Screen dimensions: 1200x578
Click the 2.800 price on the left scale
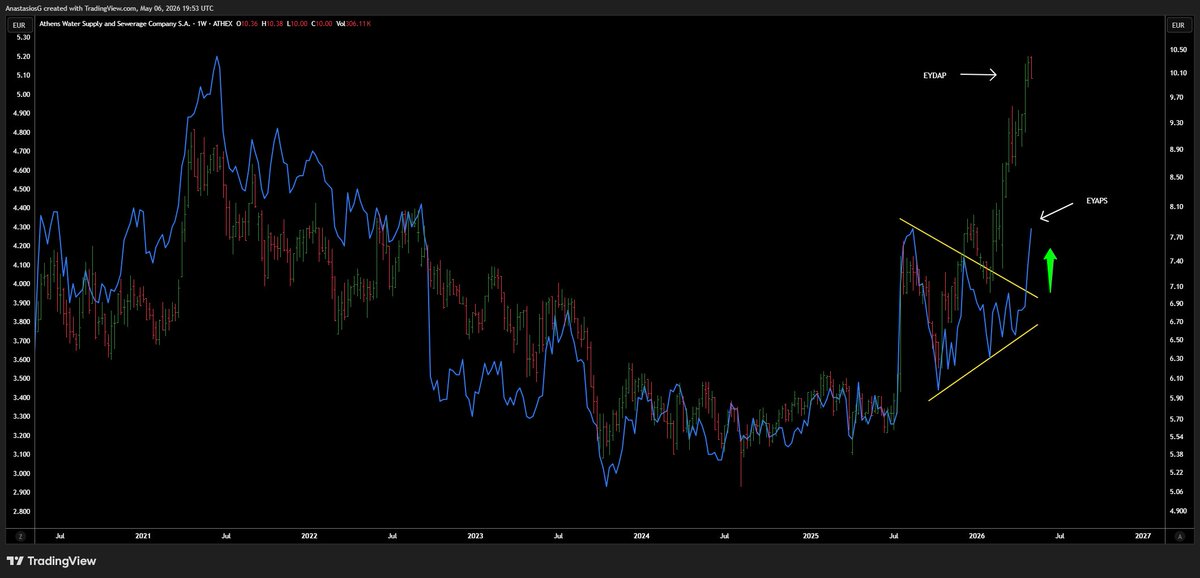(21, 511)
